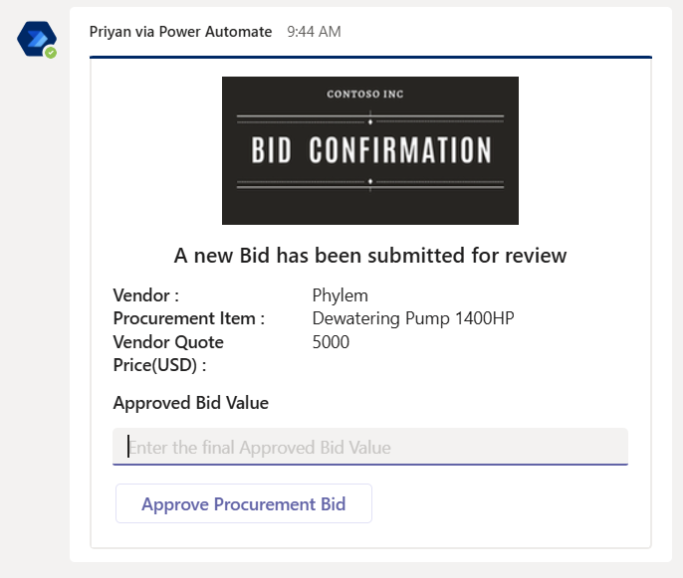
Task: Click the Procurement Item label
Action: (x=189, y=318)
